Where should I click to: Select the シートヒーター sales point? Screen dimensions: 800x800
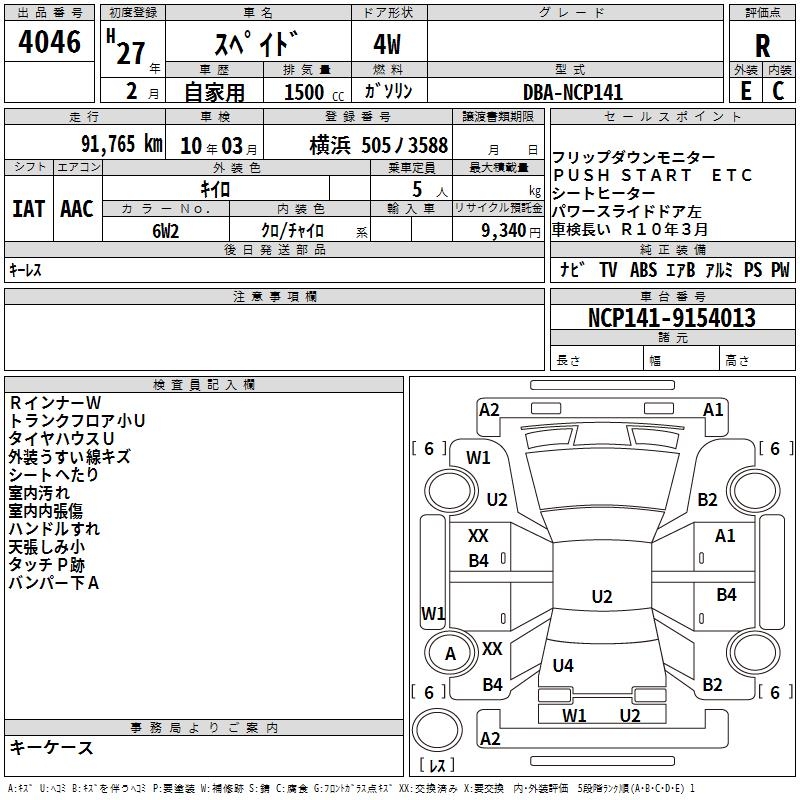coord(604,193)
